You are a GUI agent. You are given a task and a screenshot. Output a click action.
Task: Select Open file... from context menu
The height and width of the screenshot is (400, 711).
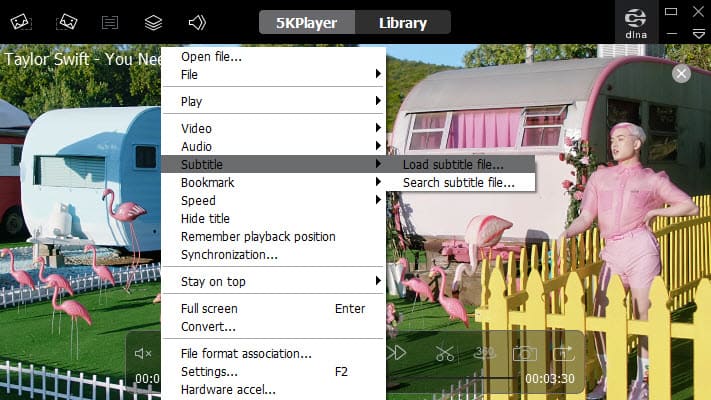pos(273,57)
